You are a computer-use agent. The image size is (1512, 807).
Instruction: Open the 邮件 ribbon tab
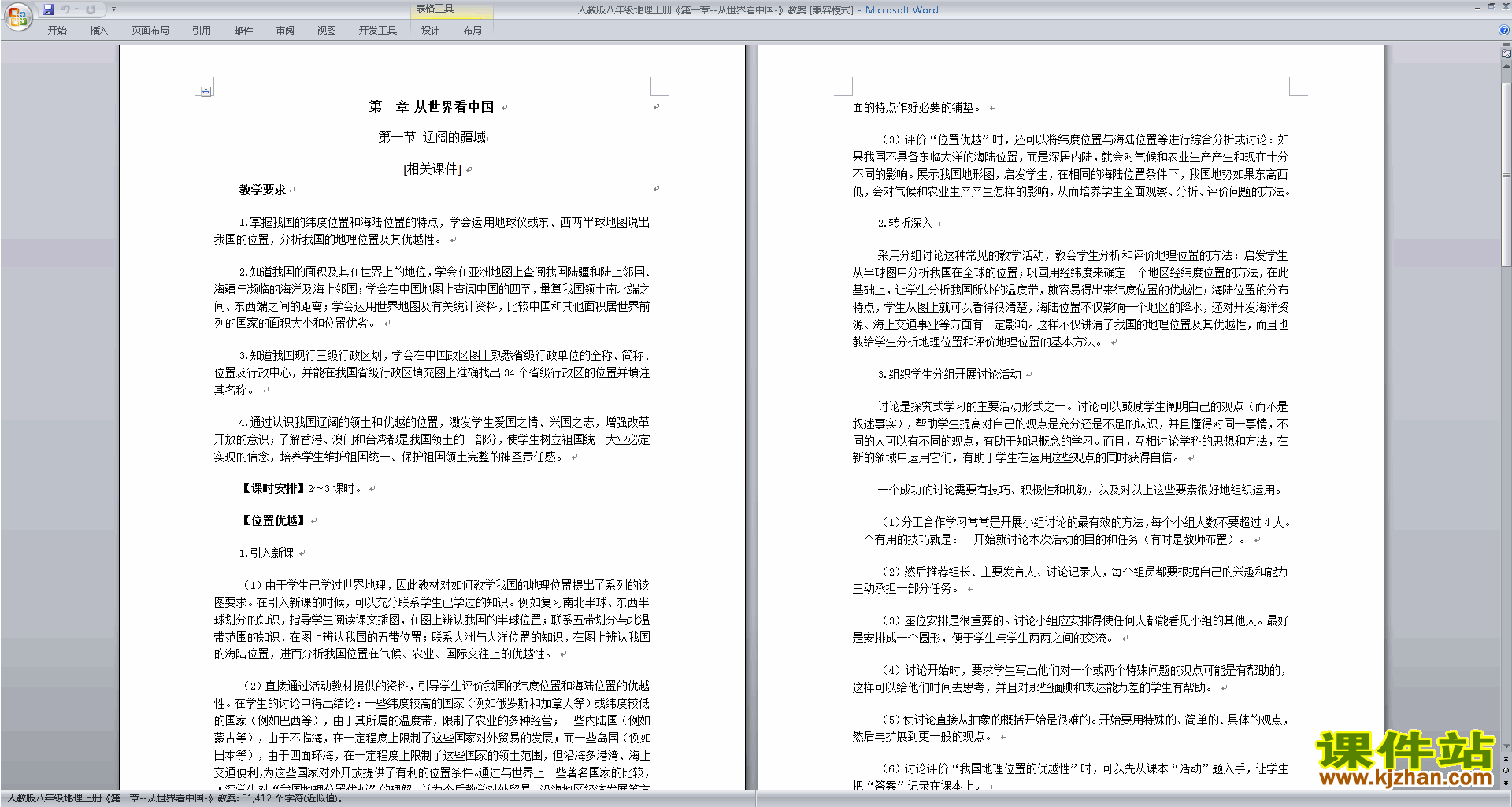tap(243, 31)
